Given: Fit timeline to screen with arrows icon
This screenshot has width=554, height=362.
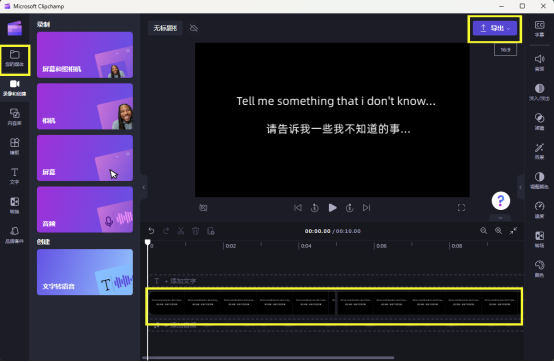Looking at the screenshot, I should click(513, 231).
